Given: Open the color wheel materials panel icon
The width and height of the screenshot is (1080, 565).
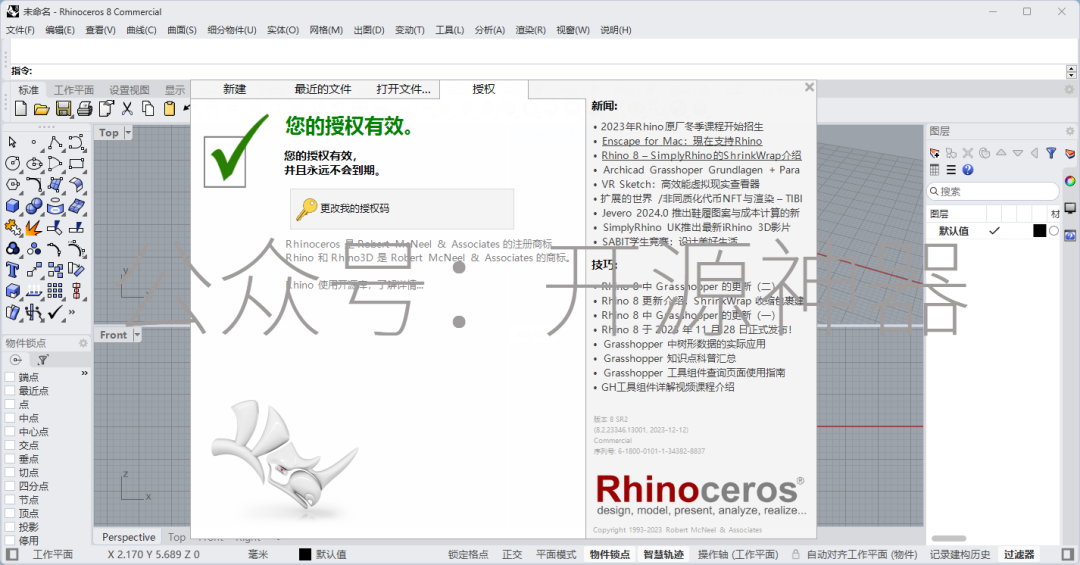Looking at the screenshot, I should 1070,181.
